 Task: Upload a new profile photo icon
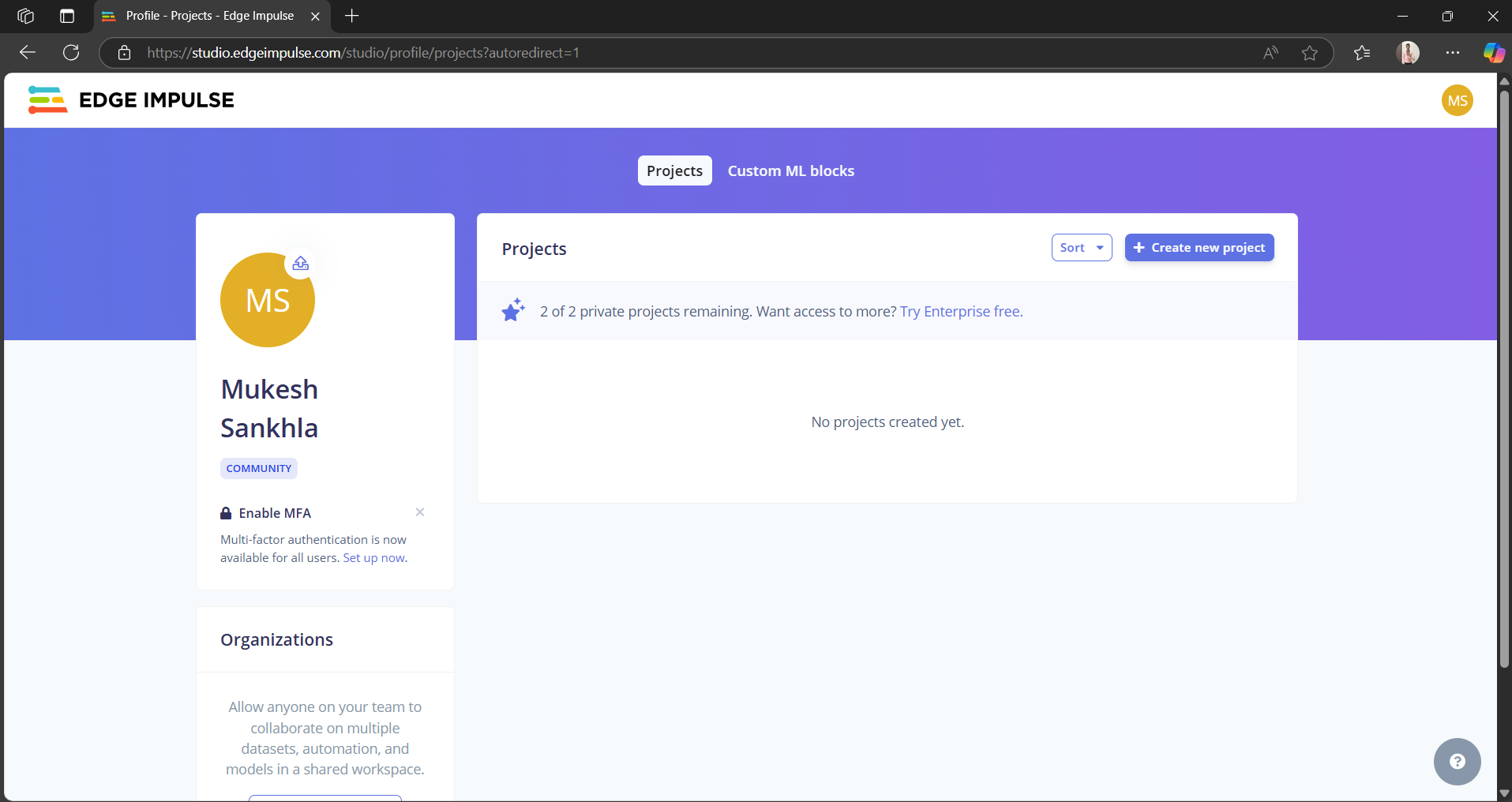tap(301, 264)
